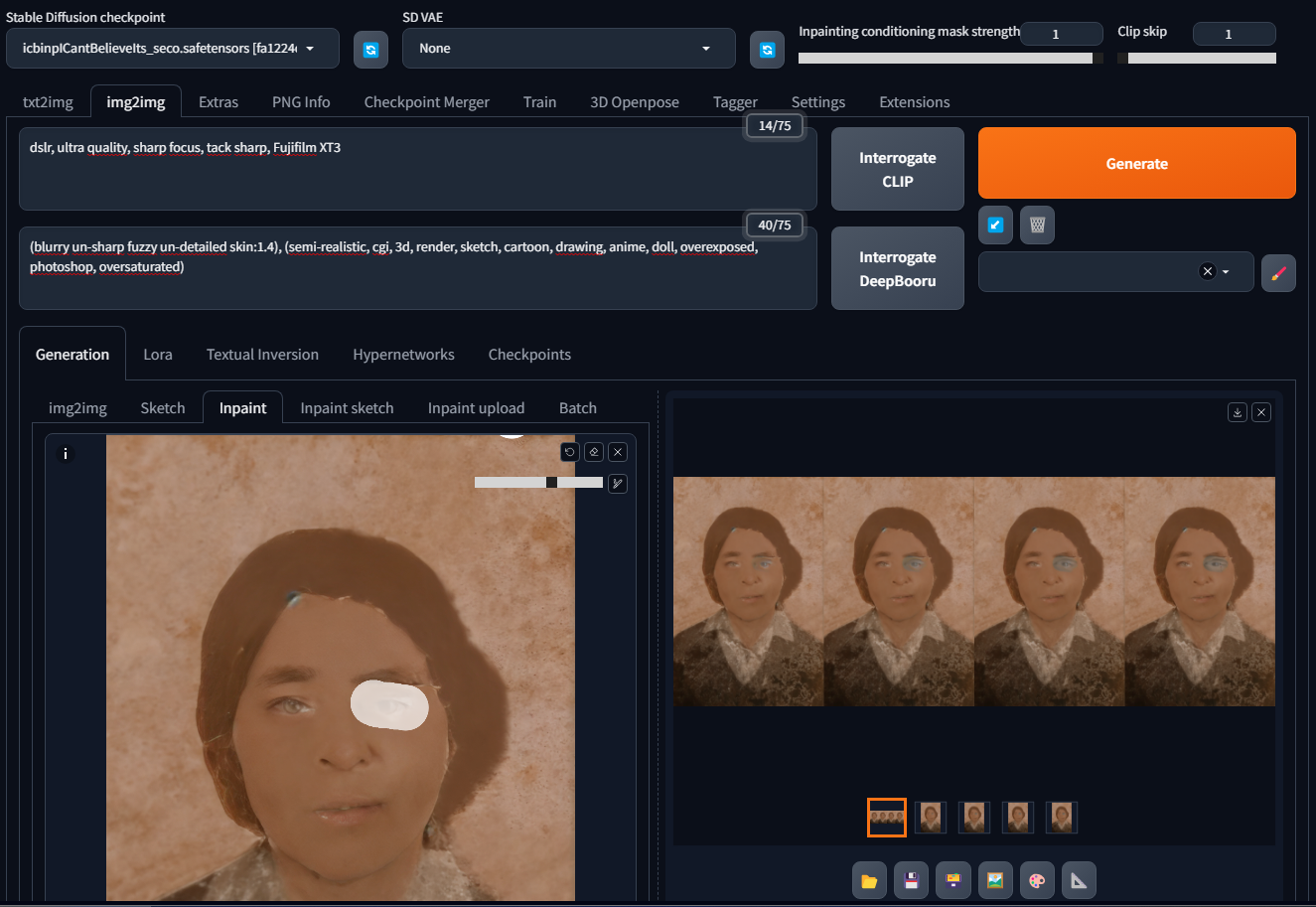Save the generated image with the floppy icon
The height and width of the screenshot is (907, 1316).
tap(911, 879)
